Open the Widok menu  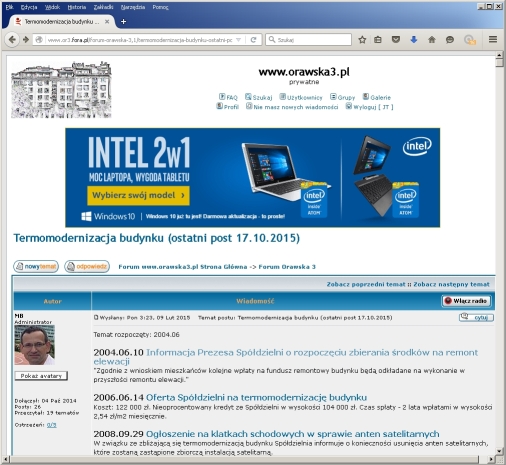(x=52, y=7)
